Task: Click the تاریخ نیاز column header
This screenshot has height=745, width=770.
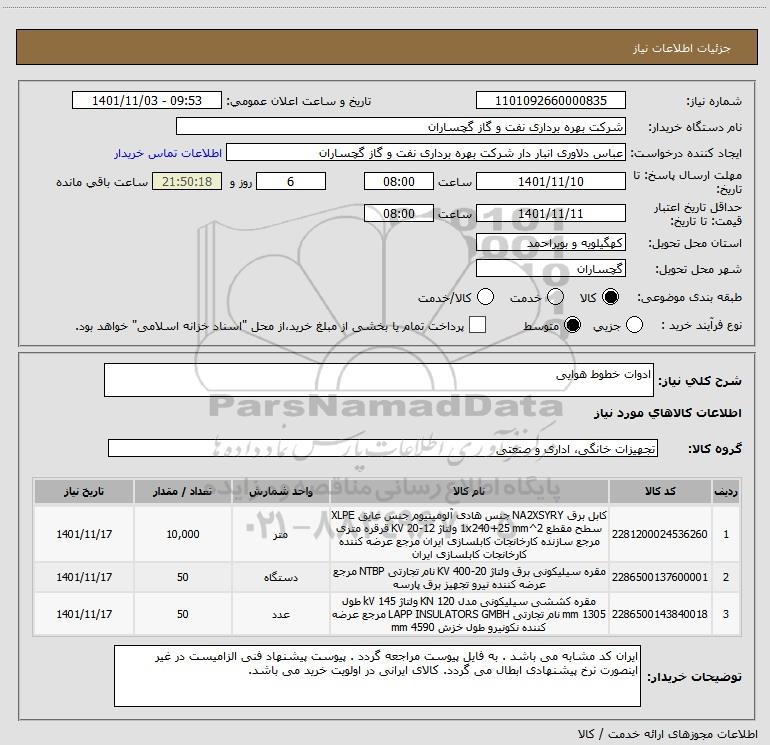Action: click(x=84, y=492)
